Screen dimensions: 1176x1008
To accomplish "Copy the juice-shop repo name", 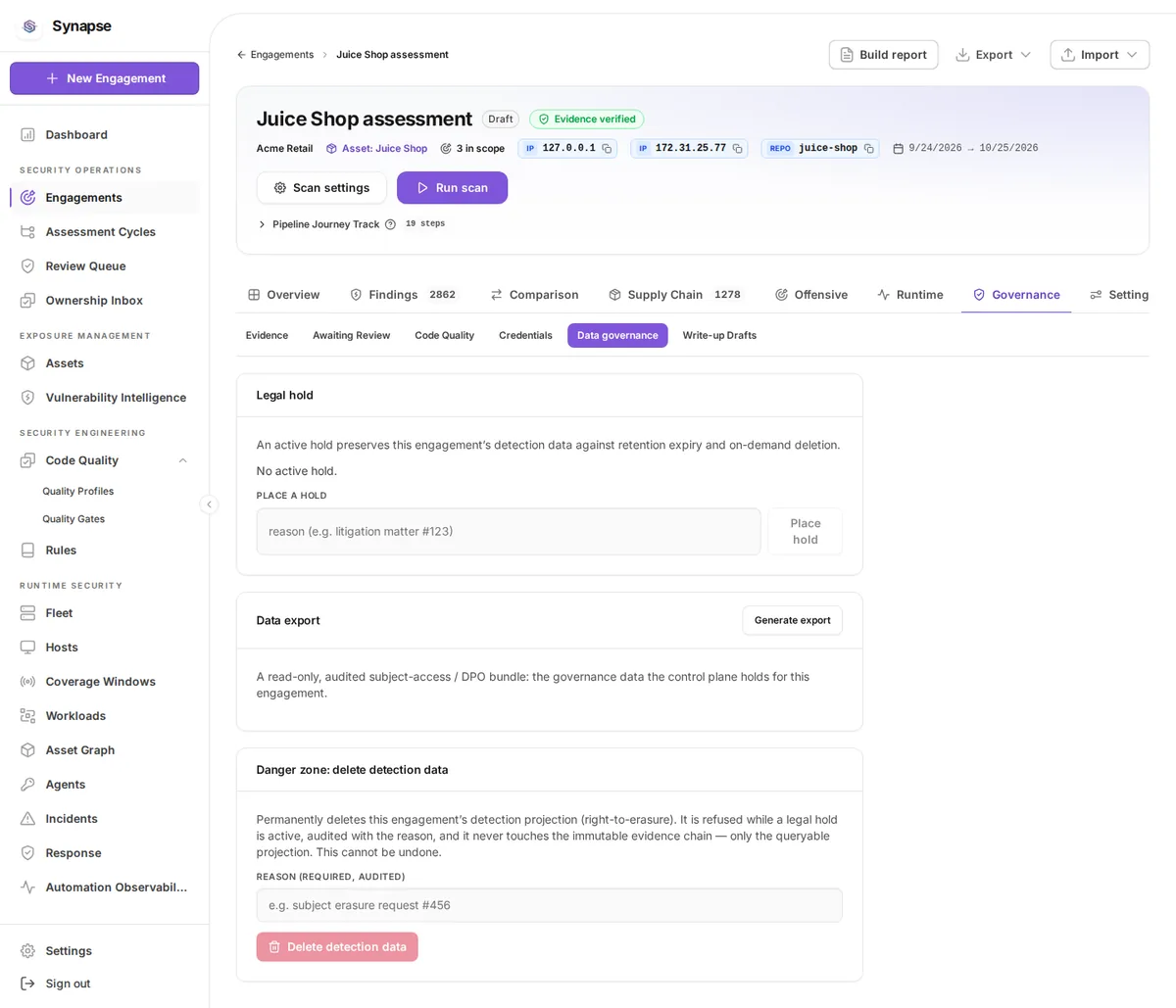I will [868, 149].
